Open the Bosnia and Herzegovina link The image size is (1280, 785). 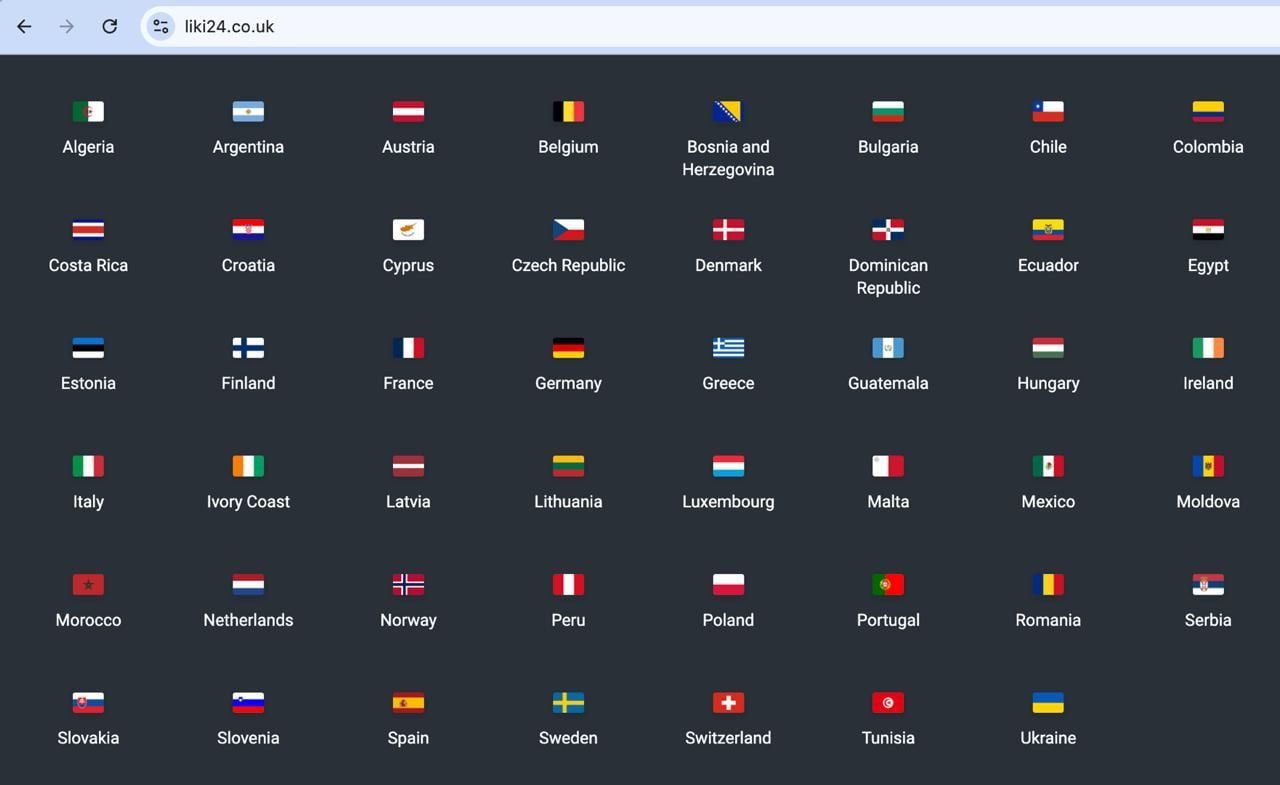click(x=728, y=158)
